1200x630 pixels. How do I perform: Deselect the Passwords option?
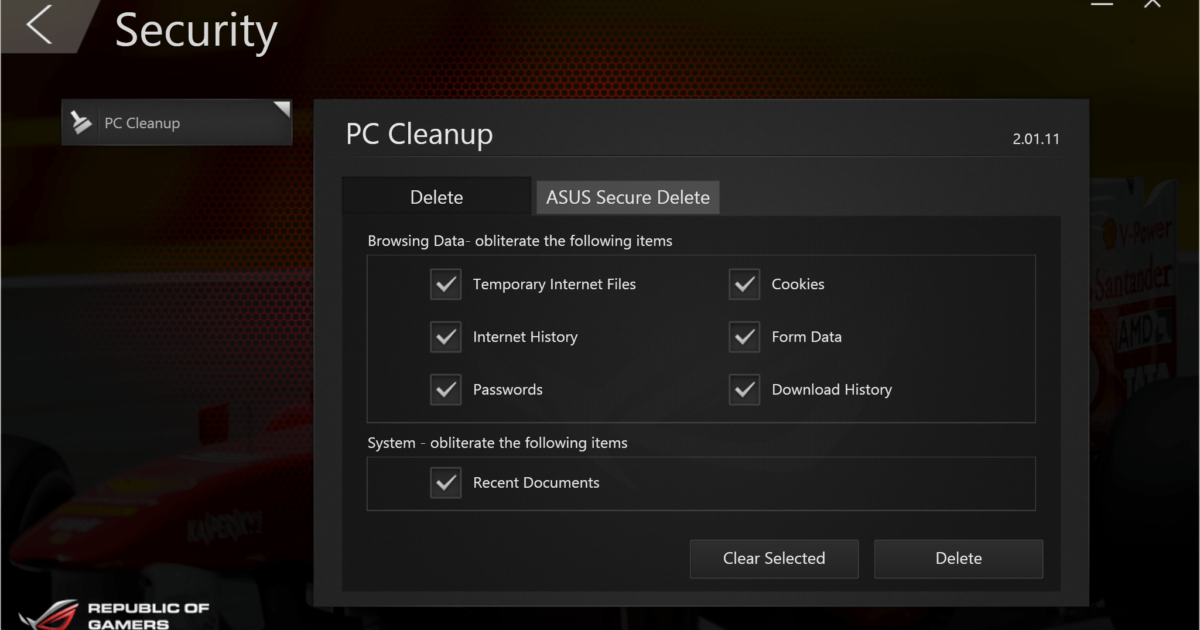(x=445, y=389)
